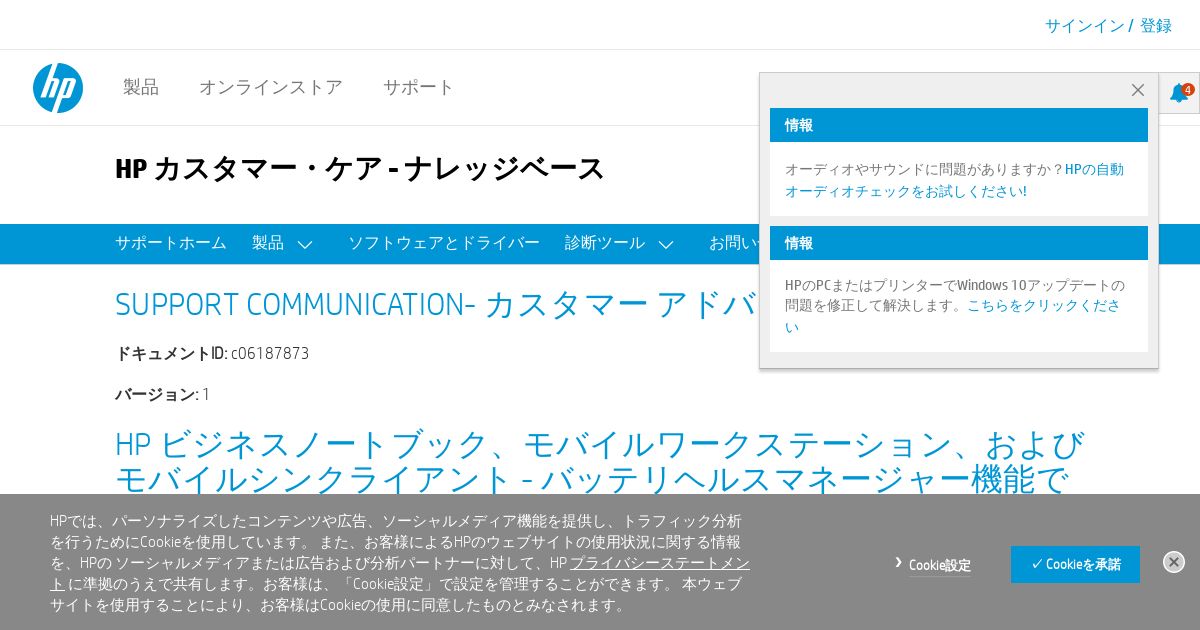Open 製品 in the top navigation

point(141,87)
